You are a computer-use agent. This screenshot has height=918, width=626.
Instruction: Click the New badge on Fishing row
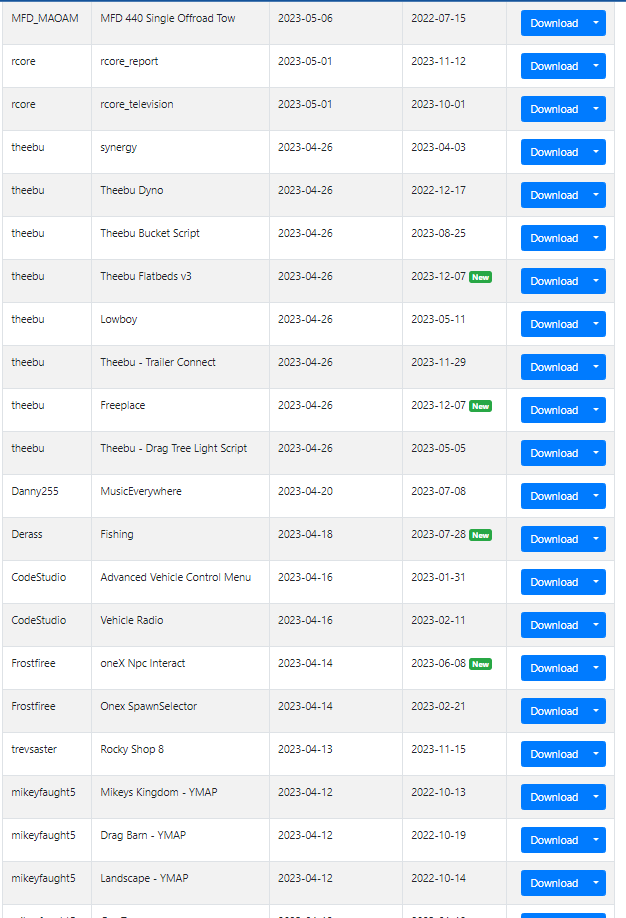[481, 535]
